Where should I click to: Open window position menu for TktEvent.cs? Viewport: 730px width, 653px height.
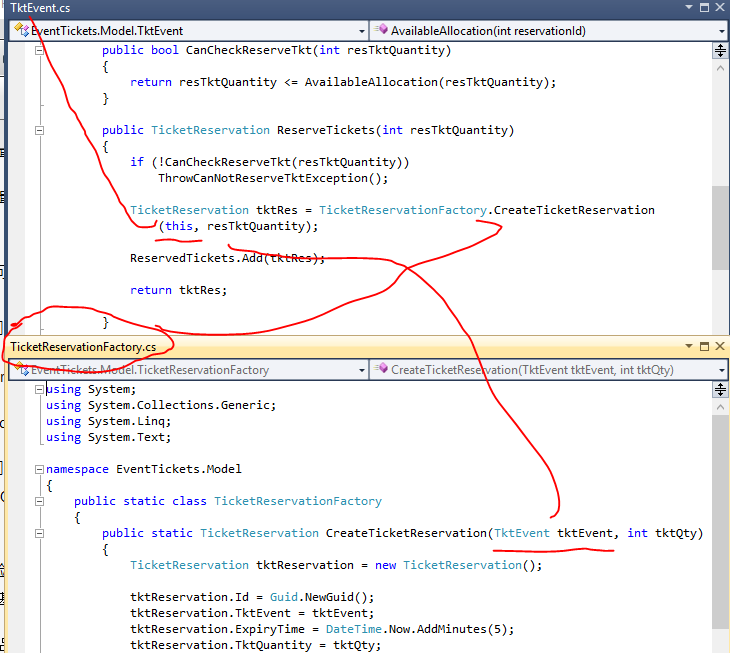click(689, 7)
